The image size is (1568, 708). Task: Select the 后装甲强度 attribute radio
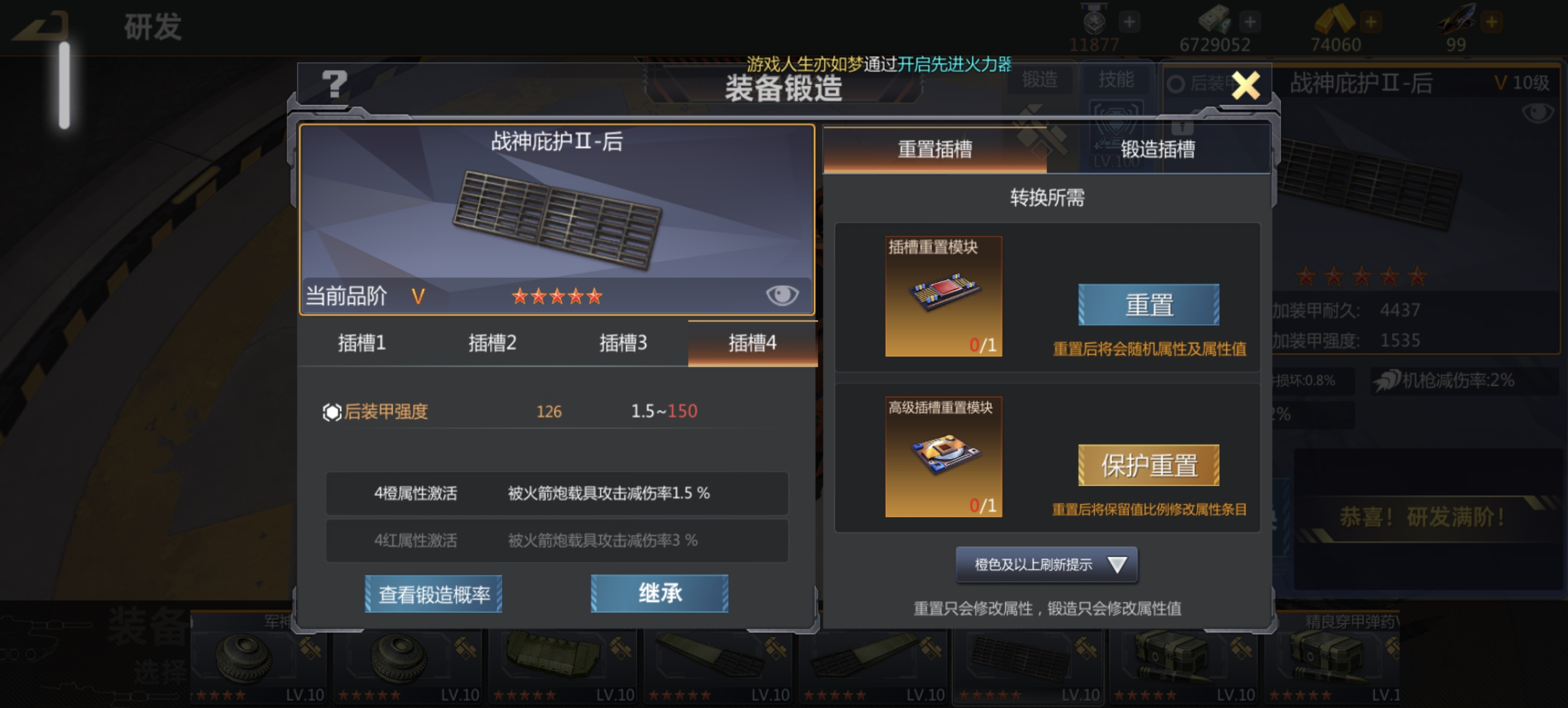[x=332, y=412]
